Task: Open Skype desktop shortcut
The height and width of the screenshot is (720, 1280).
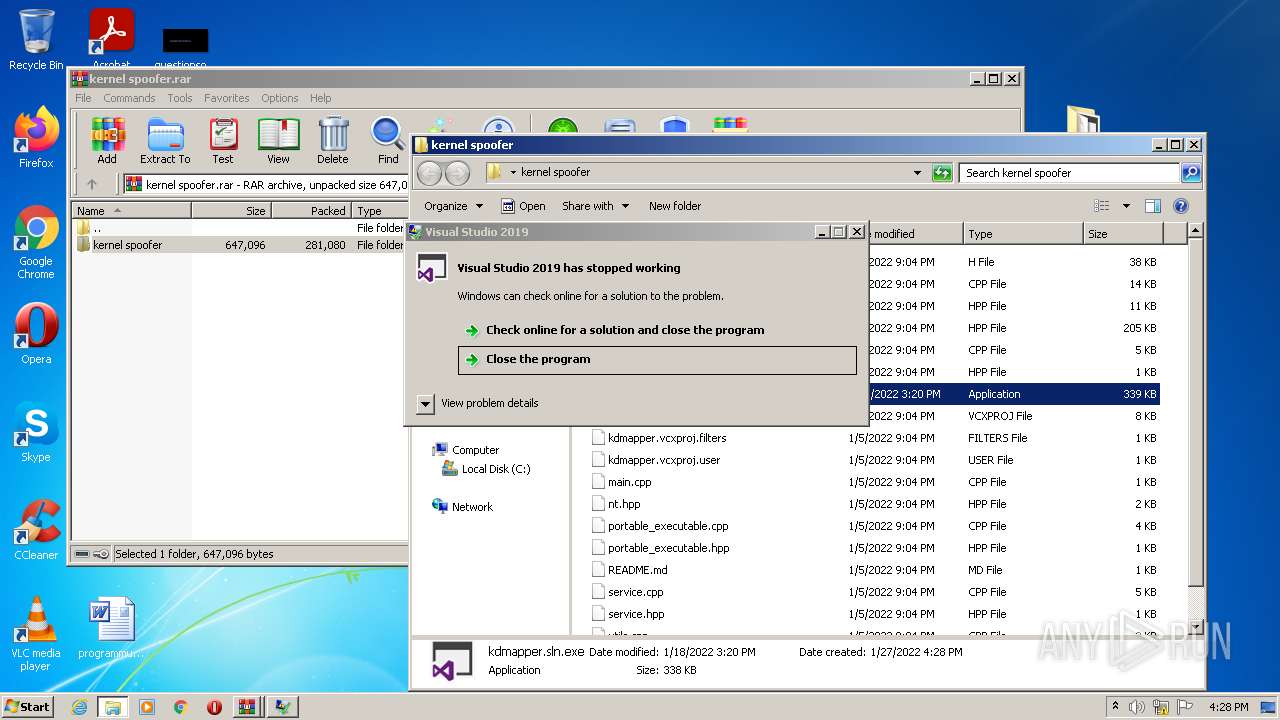Action: [x=36, y=432]
